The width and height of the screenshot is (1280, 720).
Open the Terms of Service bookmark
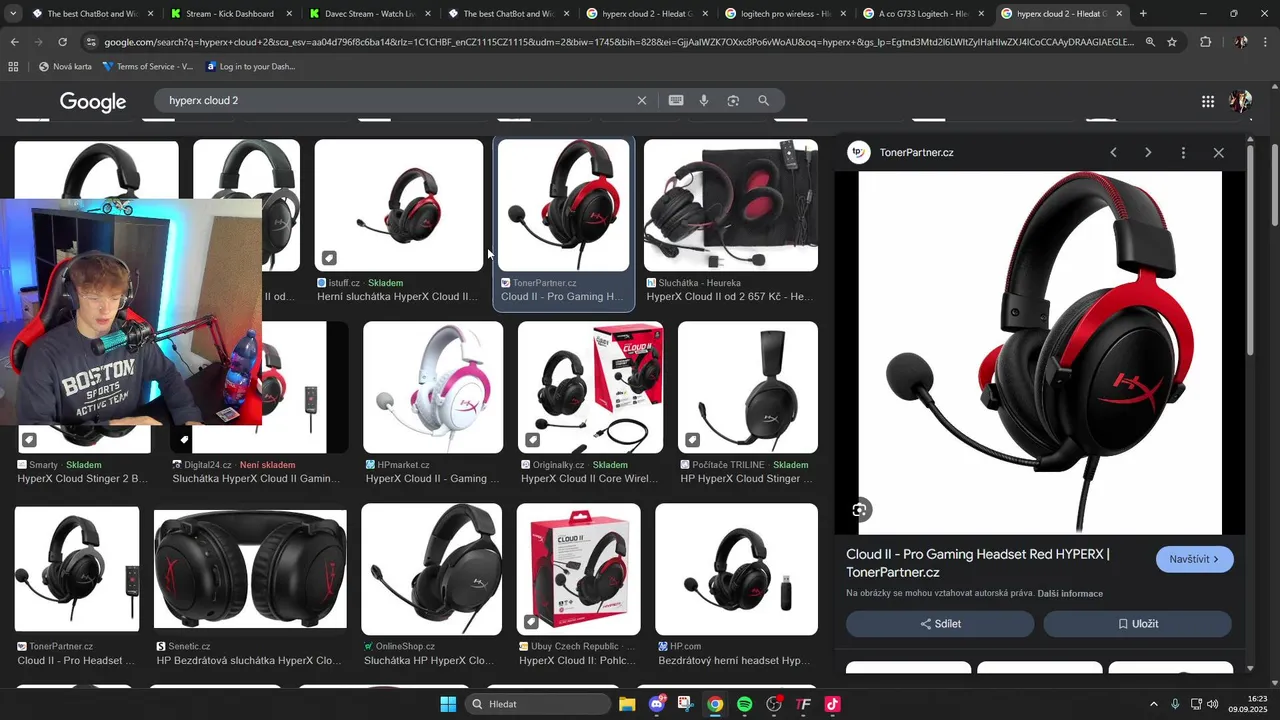pyautogui.click(x=148, y=66)
